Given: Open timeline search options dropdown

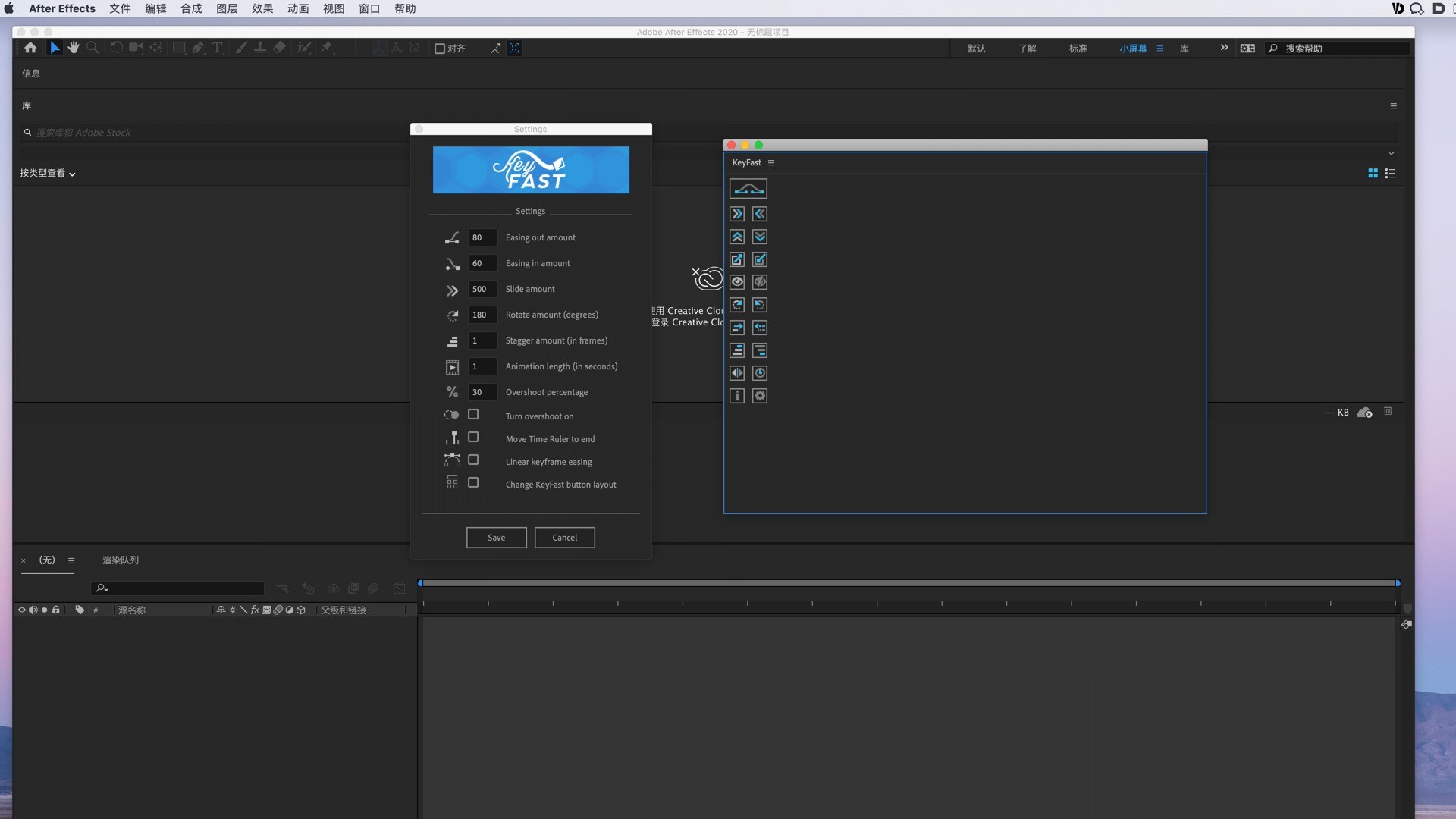Looking at the screenshot, I should (x=102, y=588).
